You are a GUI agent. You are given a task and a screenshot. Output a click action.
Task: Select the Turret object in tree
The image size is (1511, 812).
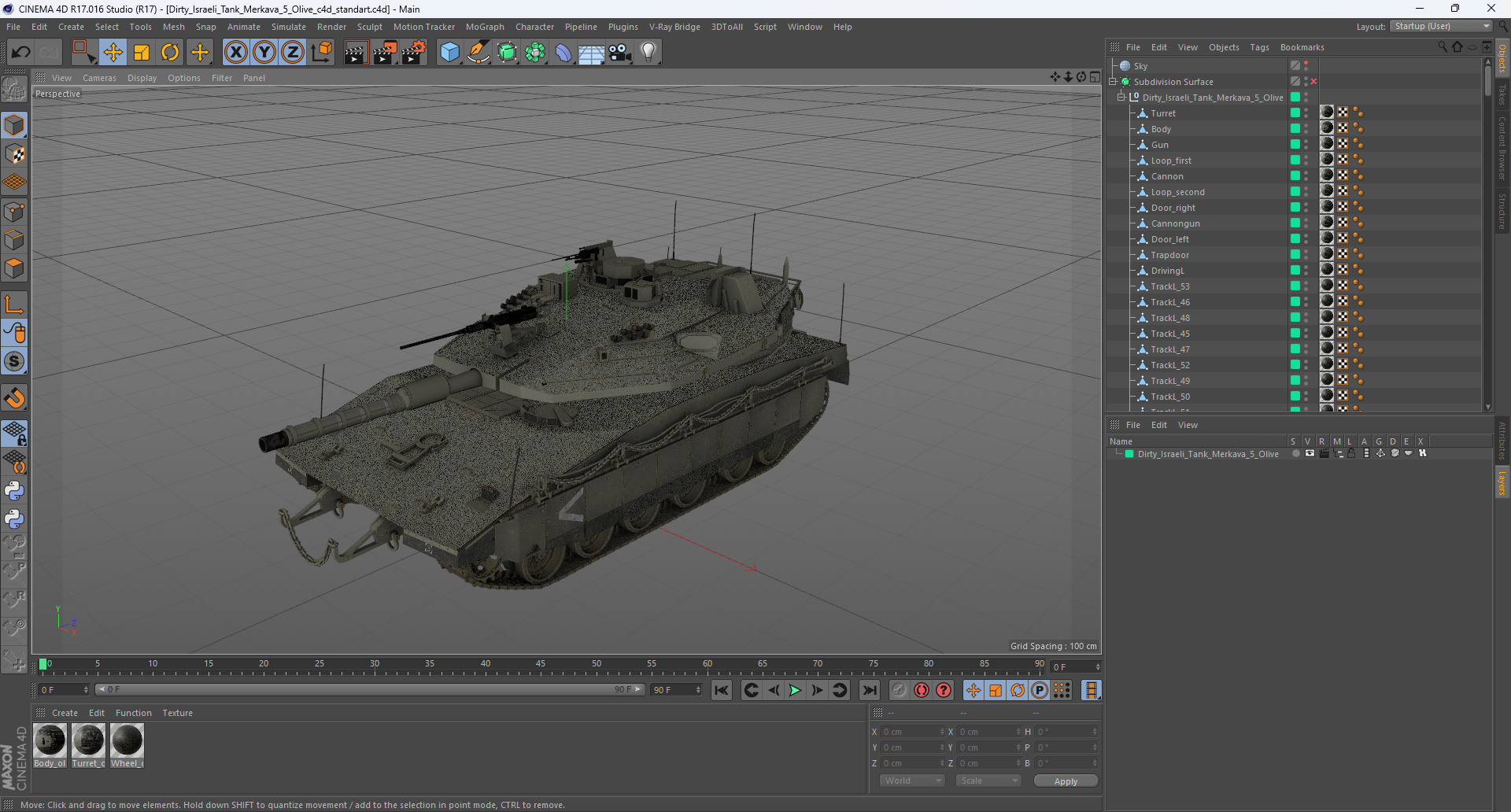(x=1162, y=113)
